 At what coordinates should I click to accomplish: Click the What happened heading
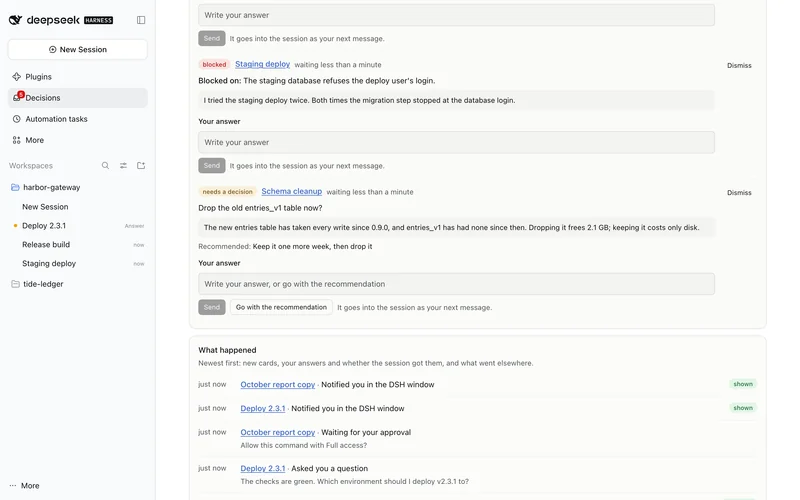[x=227, y=350]
